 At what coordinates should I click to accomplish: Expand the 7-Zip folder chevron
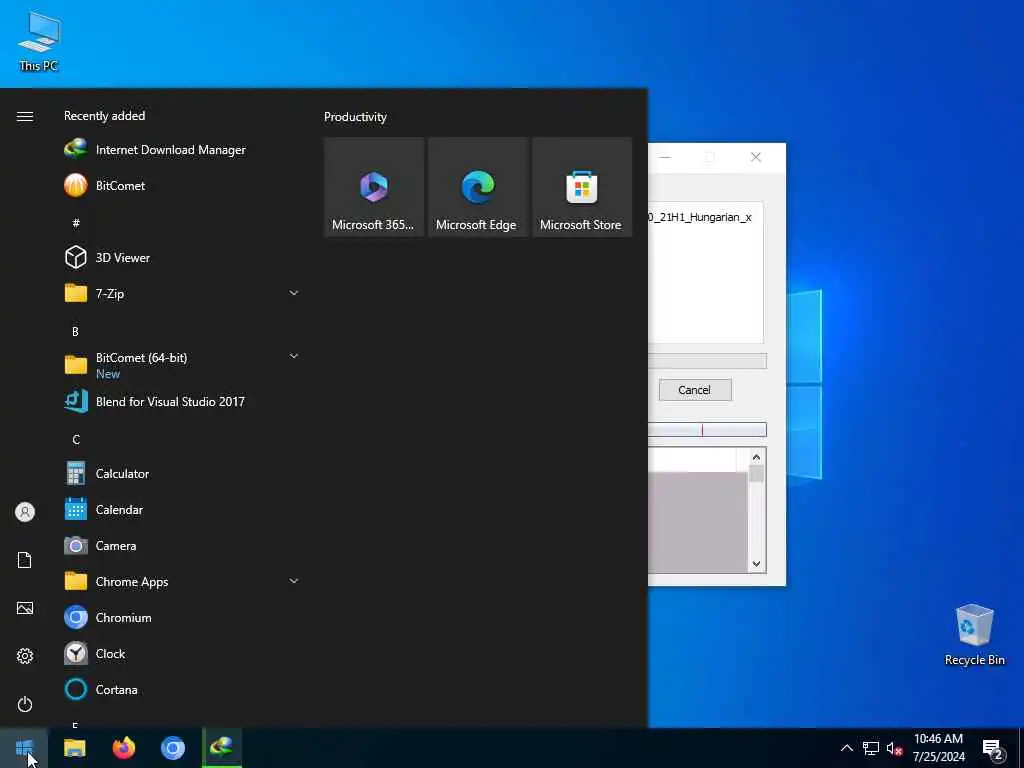[x=294, y=293]
